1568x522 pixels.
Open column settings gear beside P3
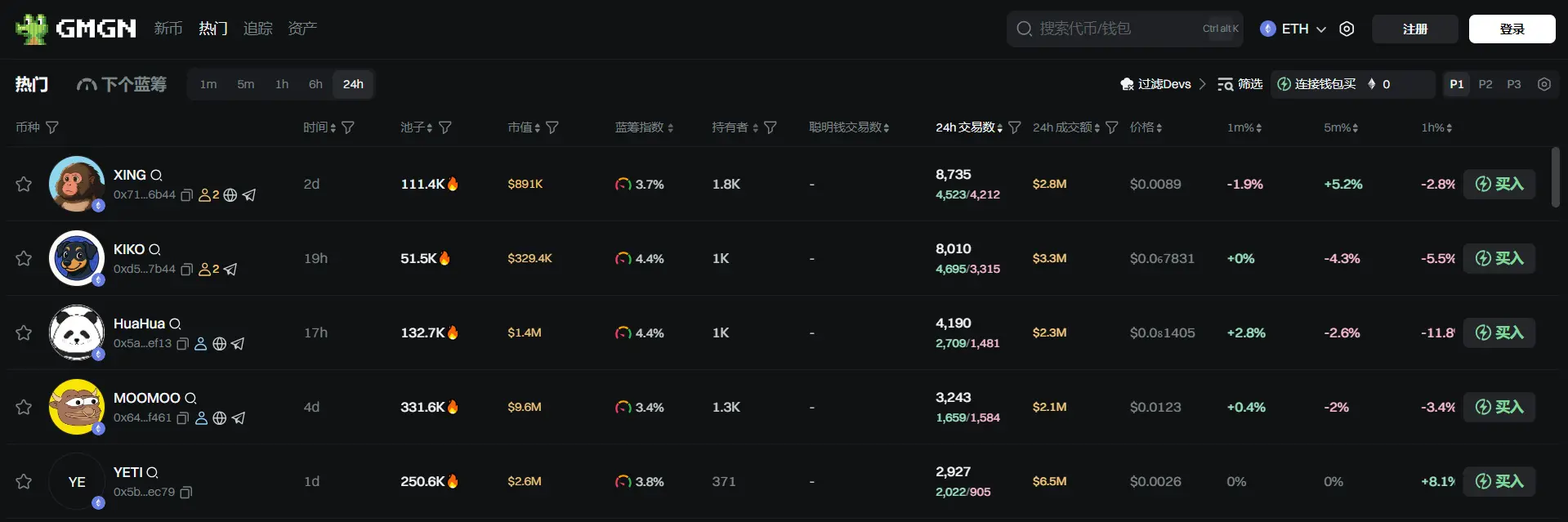(x=1543, y=84)
